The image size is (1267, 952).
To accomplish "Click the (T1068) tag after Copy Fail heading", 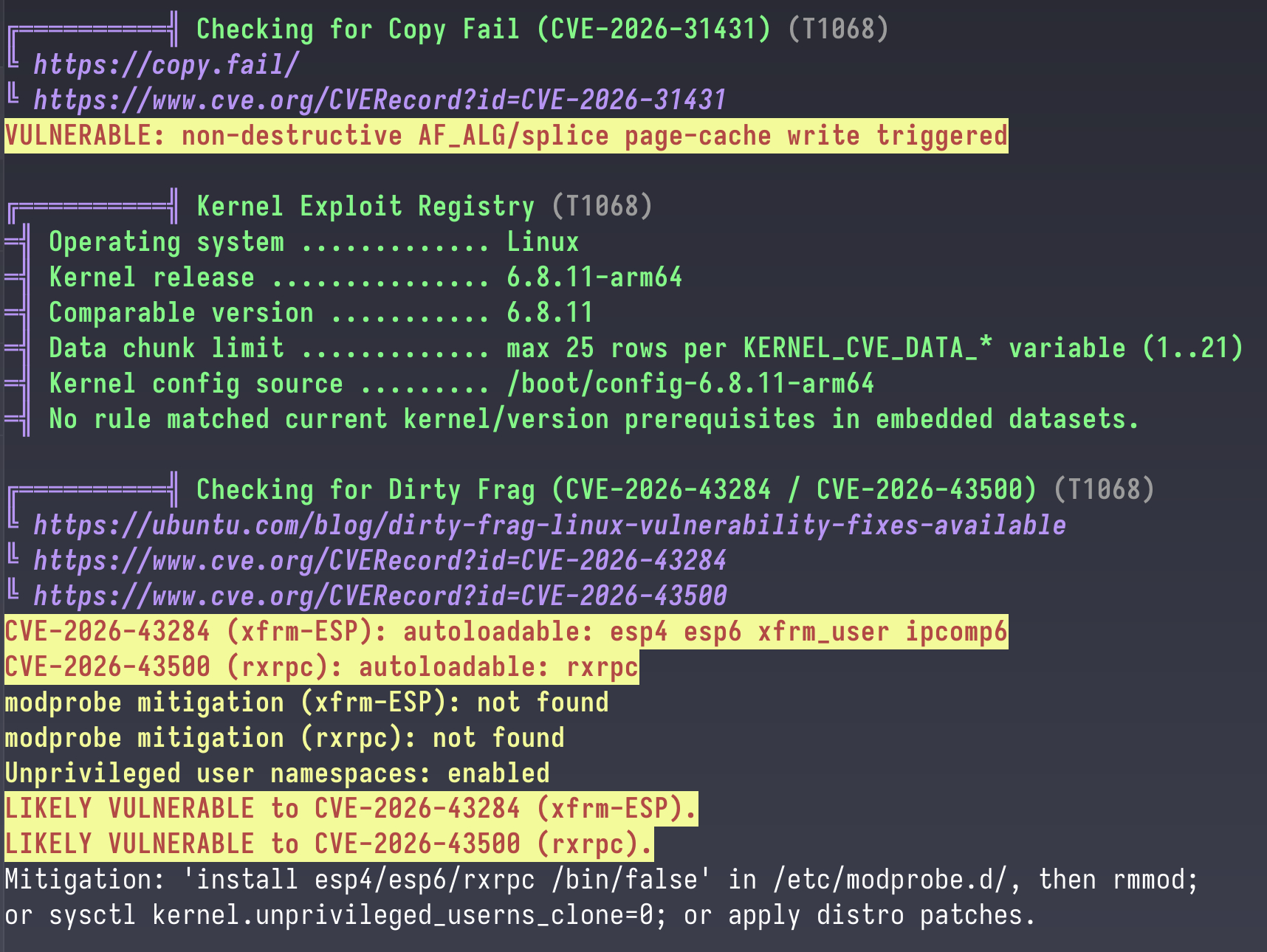I will coord(838,30).
